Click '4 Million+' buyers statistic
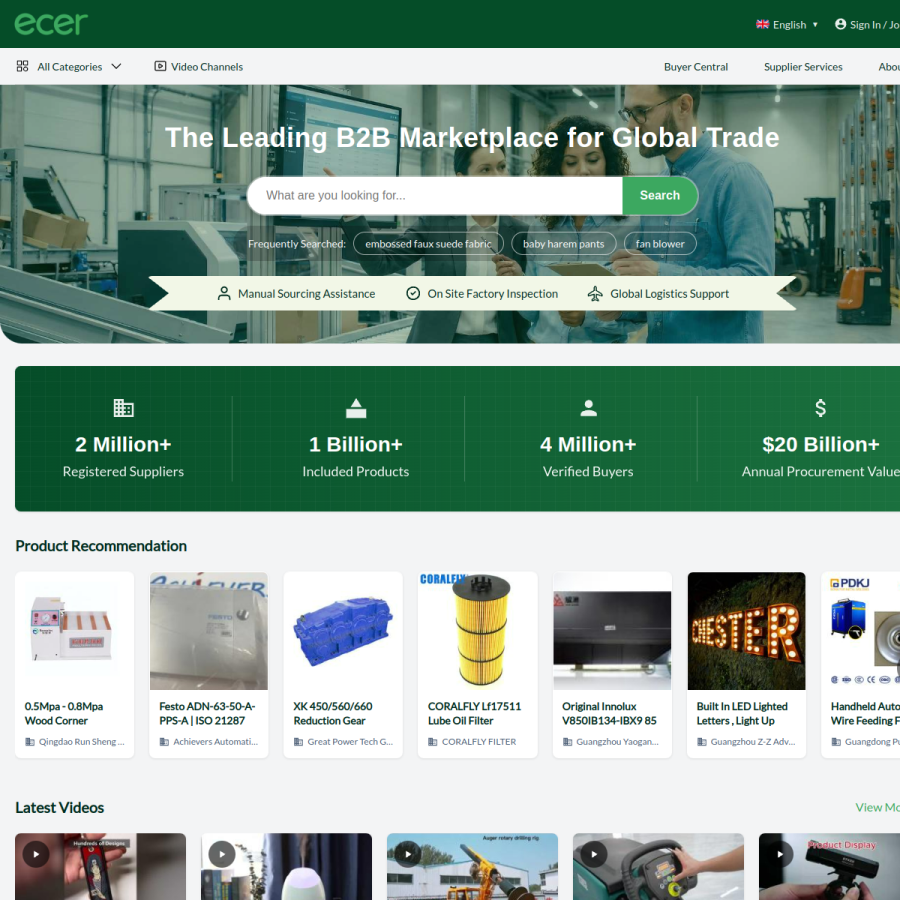 [x=588, y=445]
